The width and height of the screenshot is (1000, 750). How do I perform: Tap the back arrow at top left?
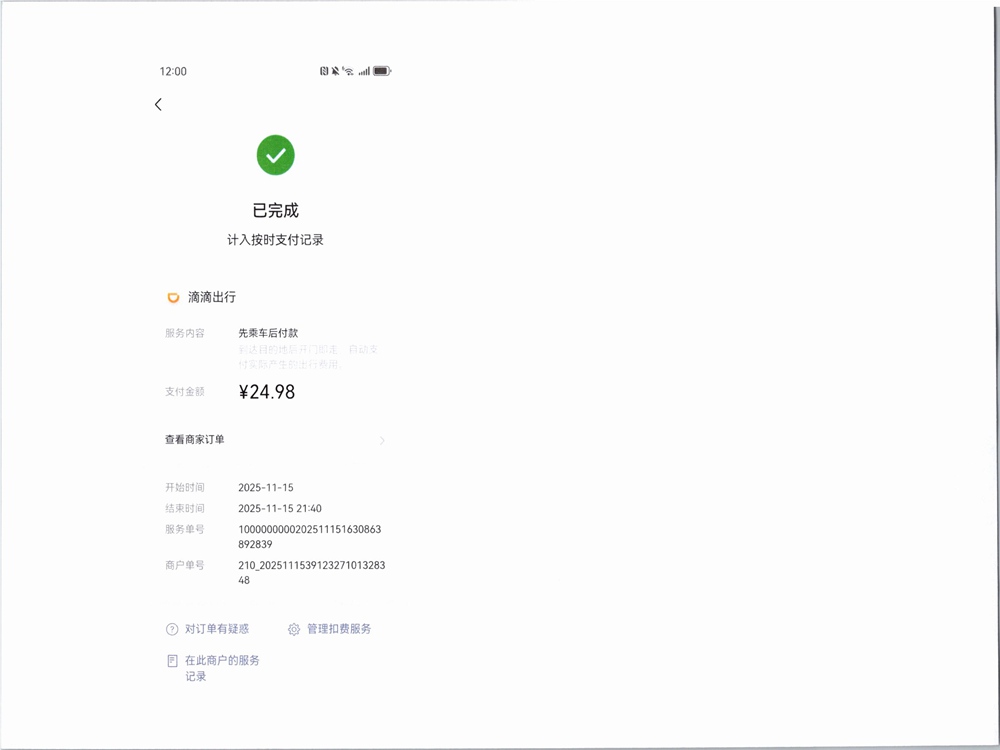pos(158,105)
